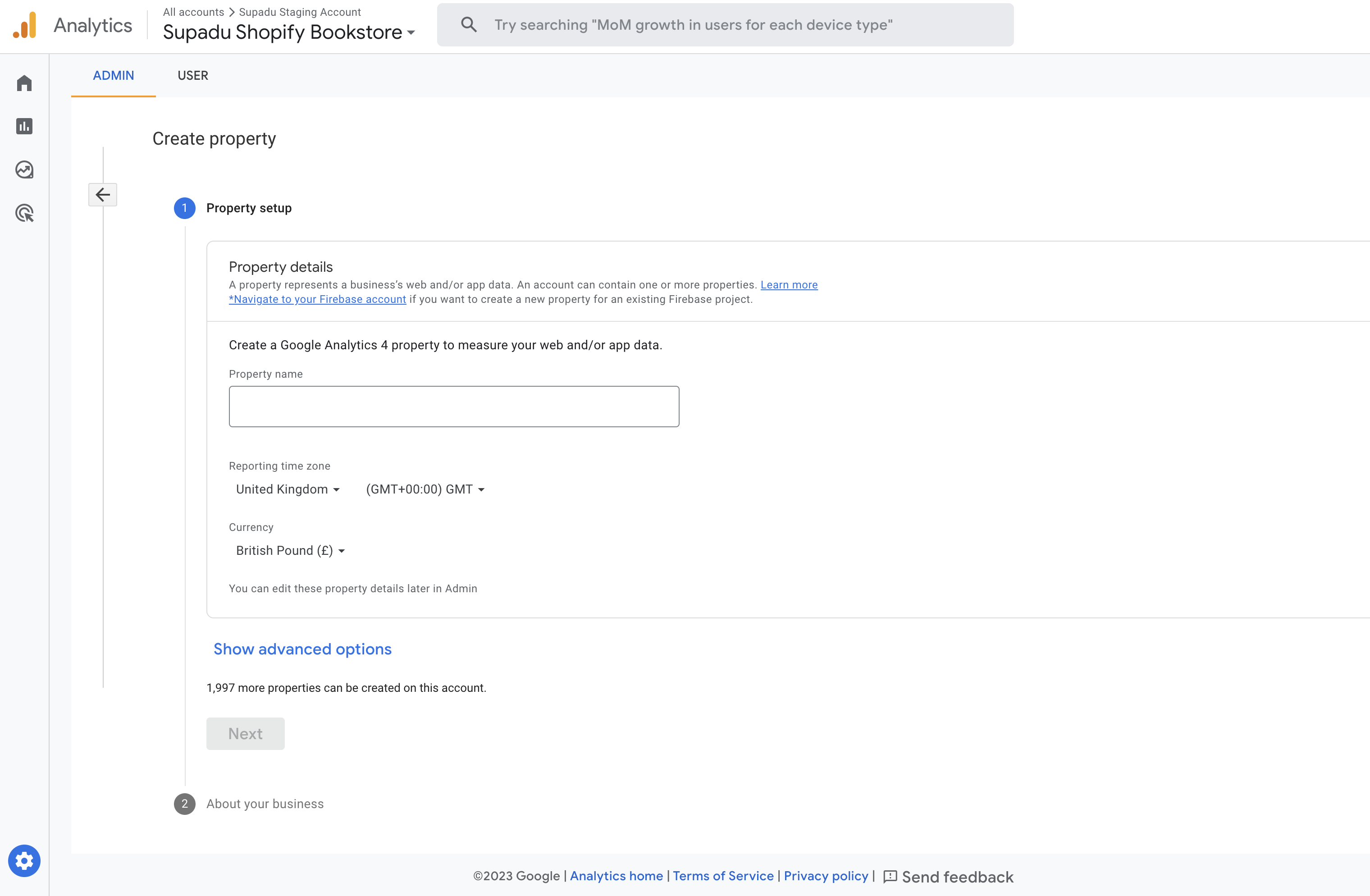Click the About your business step 2
The width and height of the screenshot is (1370, 896).
click(265, 803)
